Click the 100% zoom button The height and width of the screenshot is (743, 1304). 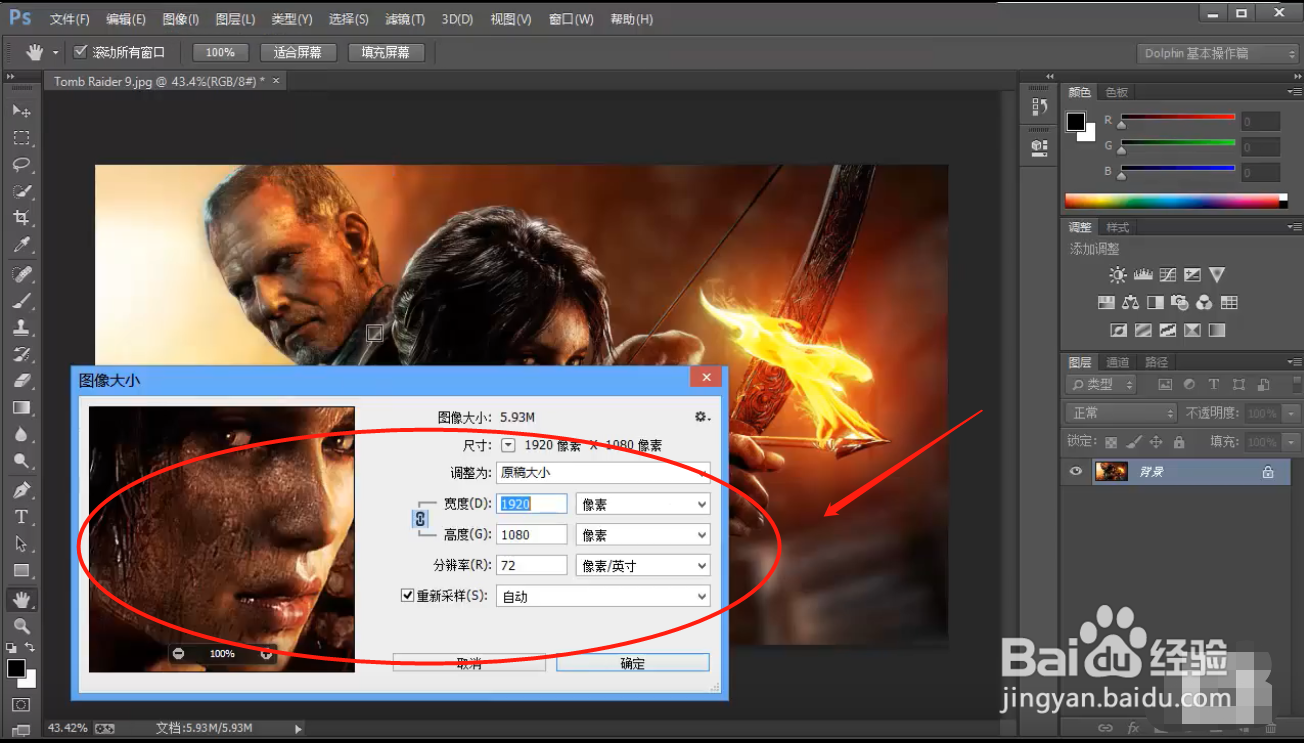click(221, 52)
